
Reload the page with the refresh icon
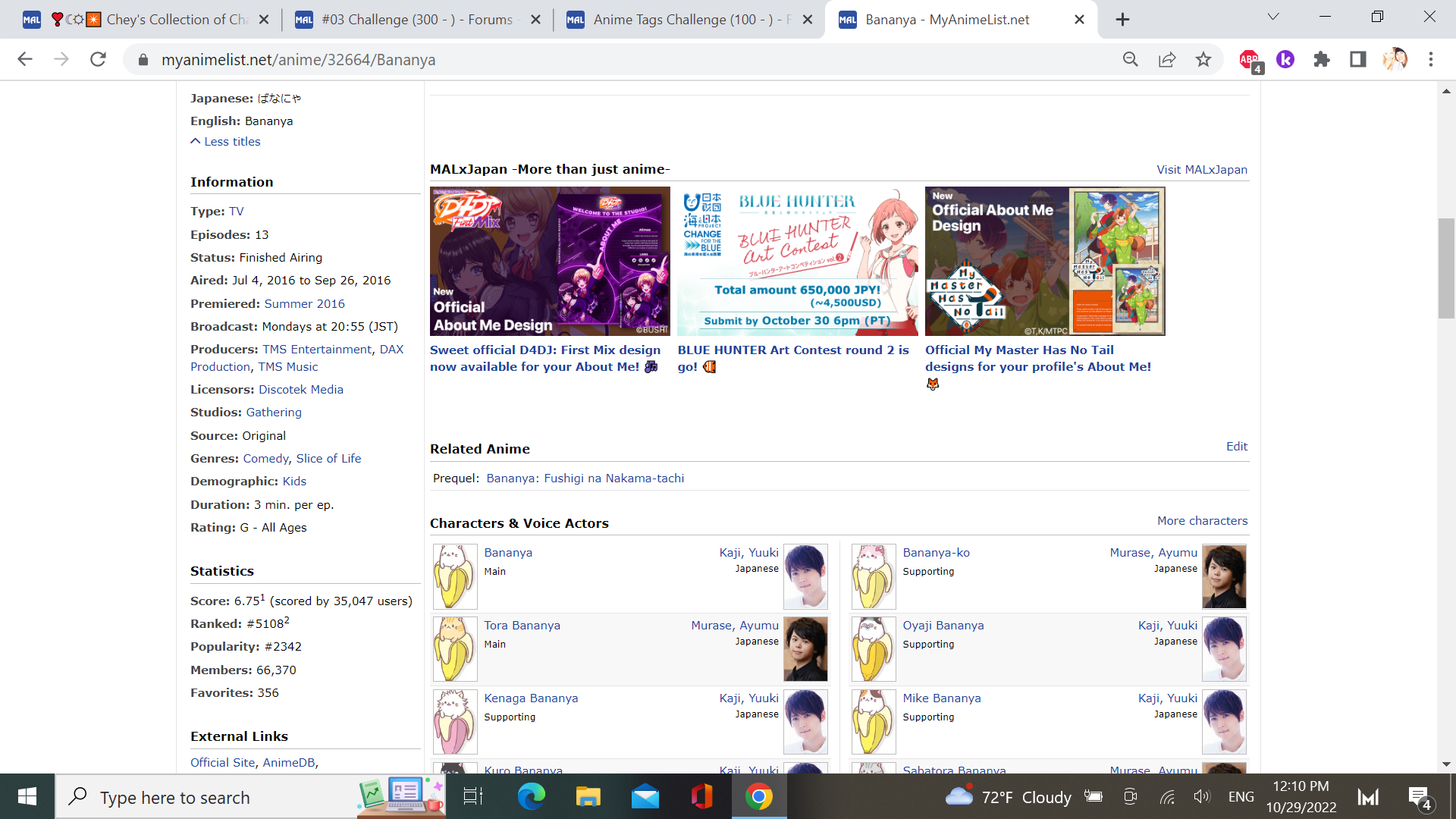pyautogui.click(x=98, y=59)
